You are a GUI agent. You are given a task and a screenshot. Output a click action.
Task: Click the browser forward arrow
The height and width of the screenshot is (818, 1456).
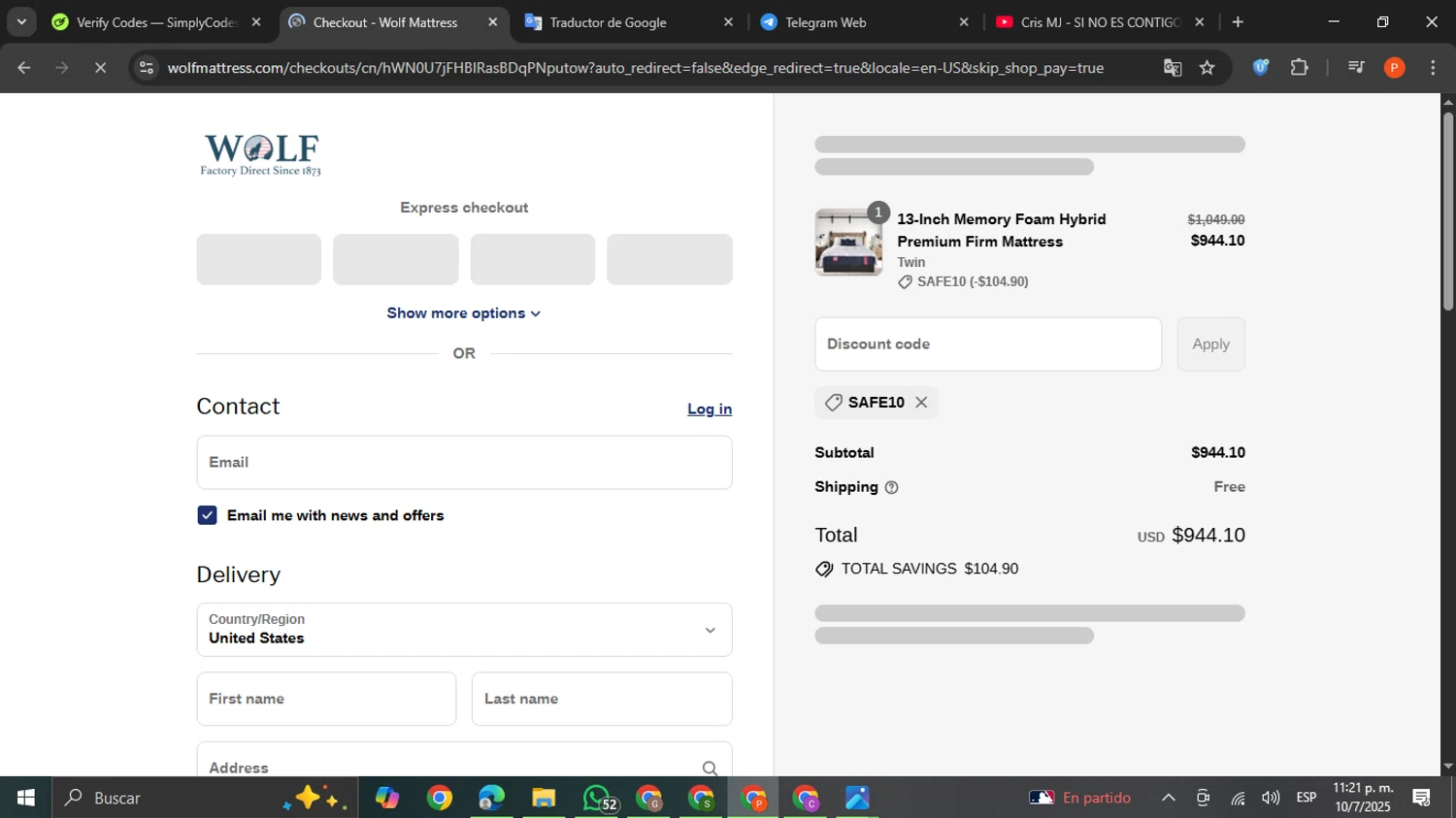[x=62, y=67]
